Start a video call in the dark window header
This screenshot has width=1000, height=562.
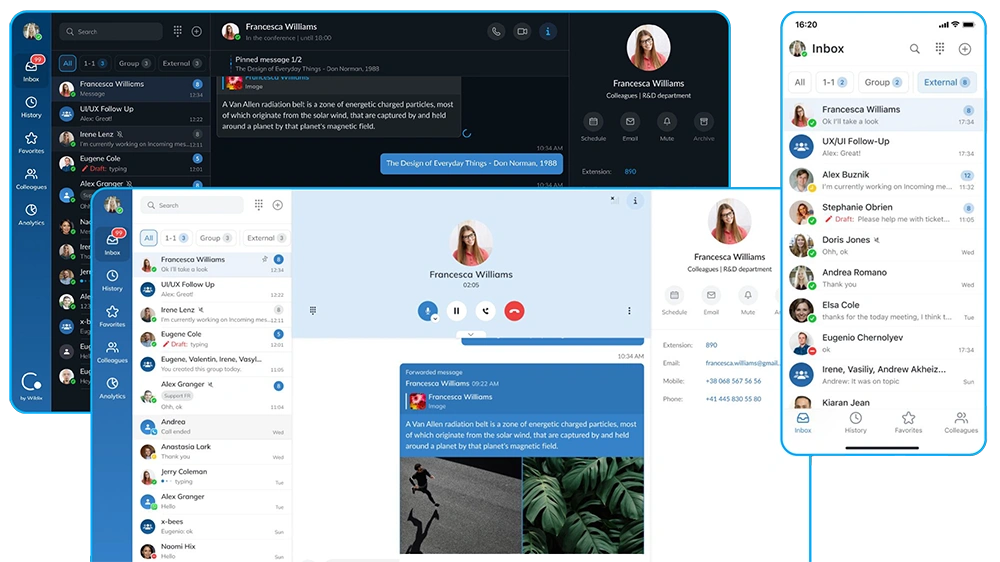[x=521, y=32]
